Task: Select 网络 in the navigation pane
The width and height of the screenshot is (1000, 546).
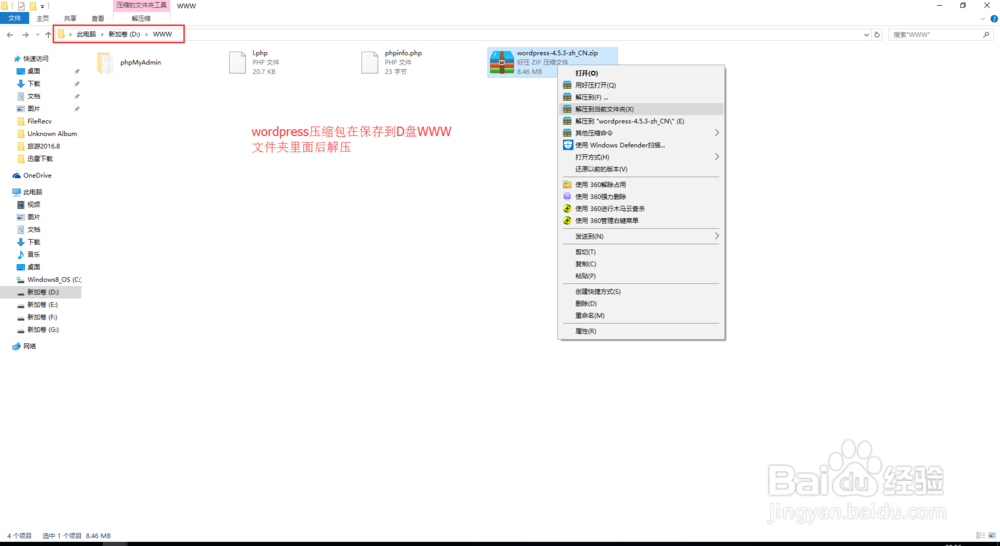Action: point(29,346)
